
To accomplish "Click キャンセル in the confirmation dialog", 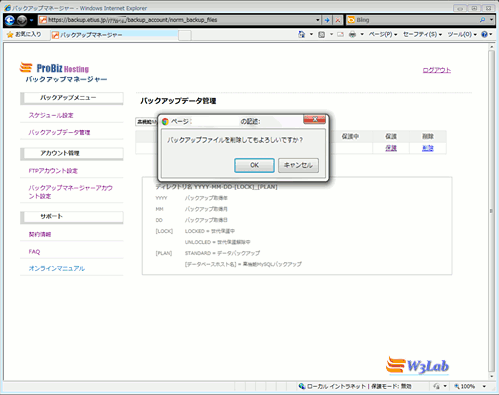I will point(298,165).
